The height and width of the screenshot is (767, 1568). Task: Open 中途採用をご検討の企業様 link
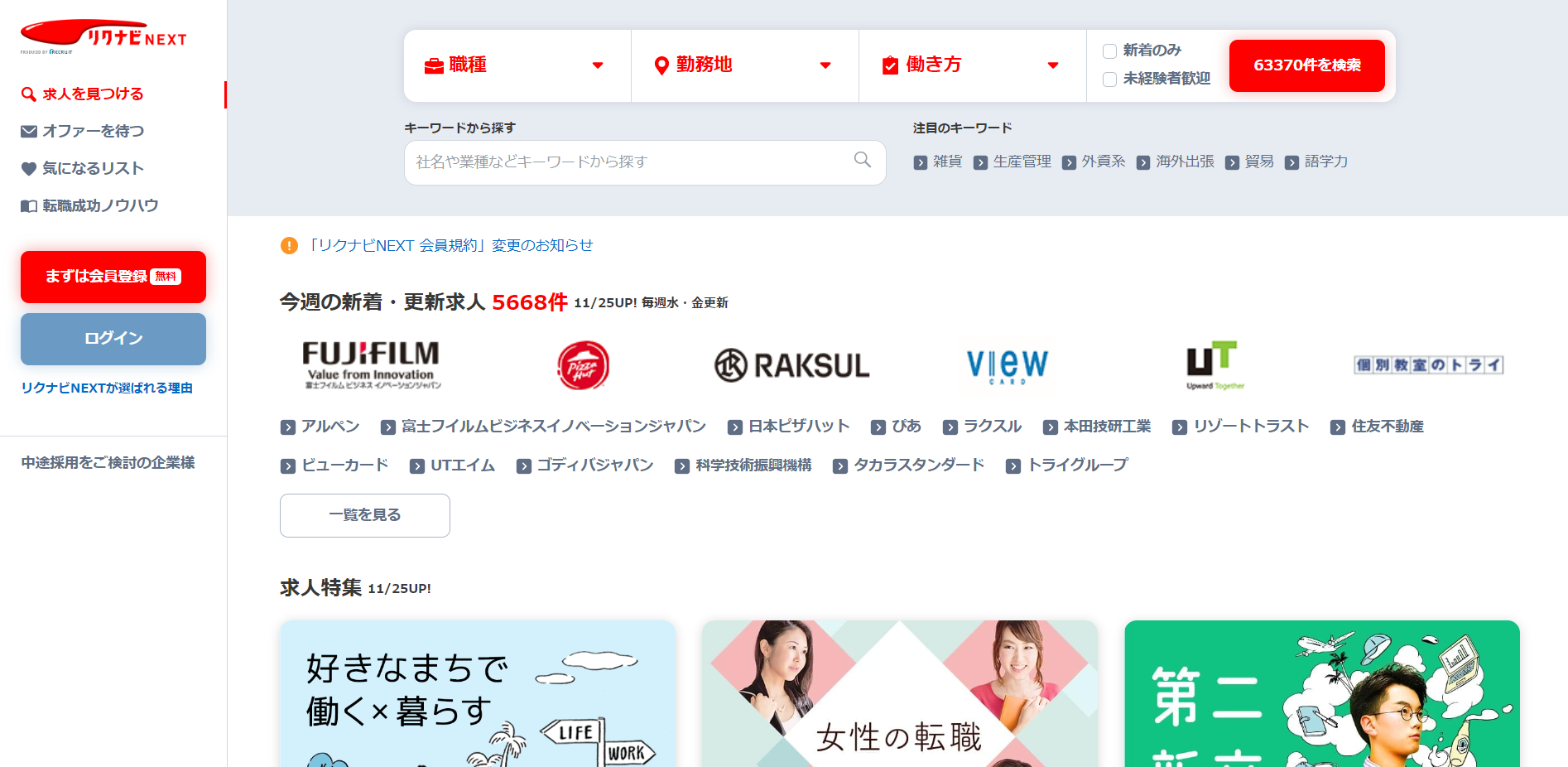pos(108,462)
